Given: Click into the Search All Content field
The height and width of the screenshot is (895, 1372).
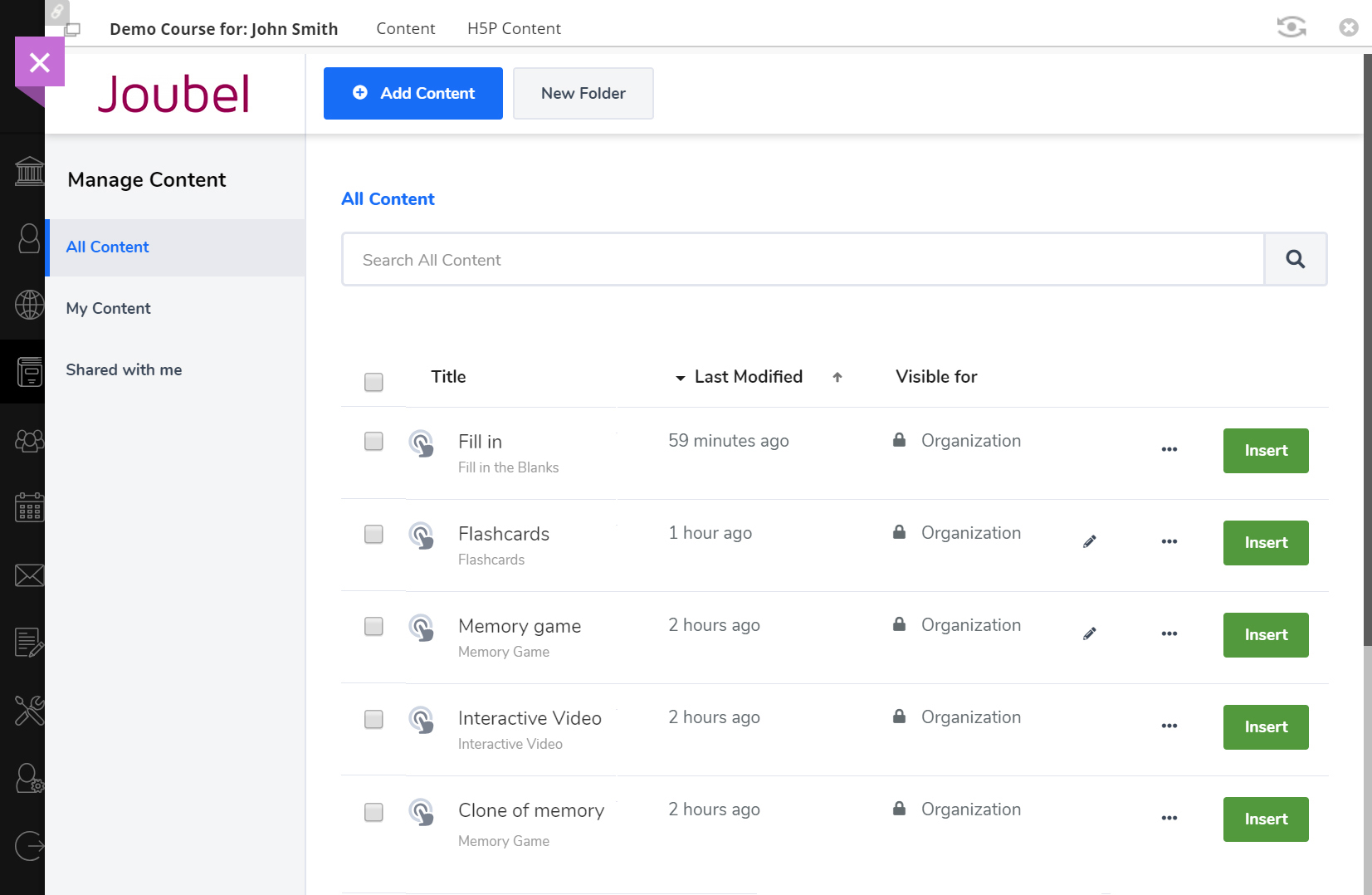Looking at the screenshot, I should tap(802, 260).
